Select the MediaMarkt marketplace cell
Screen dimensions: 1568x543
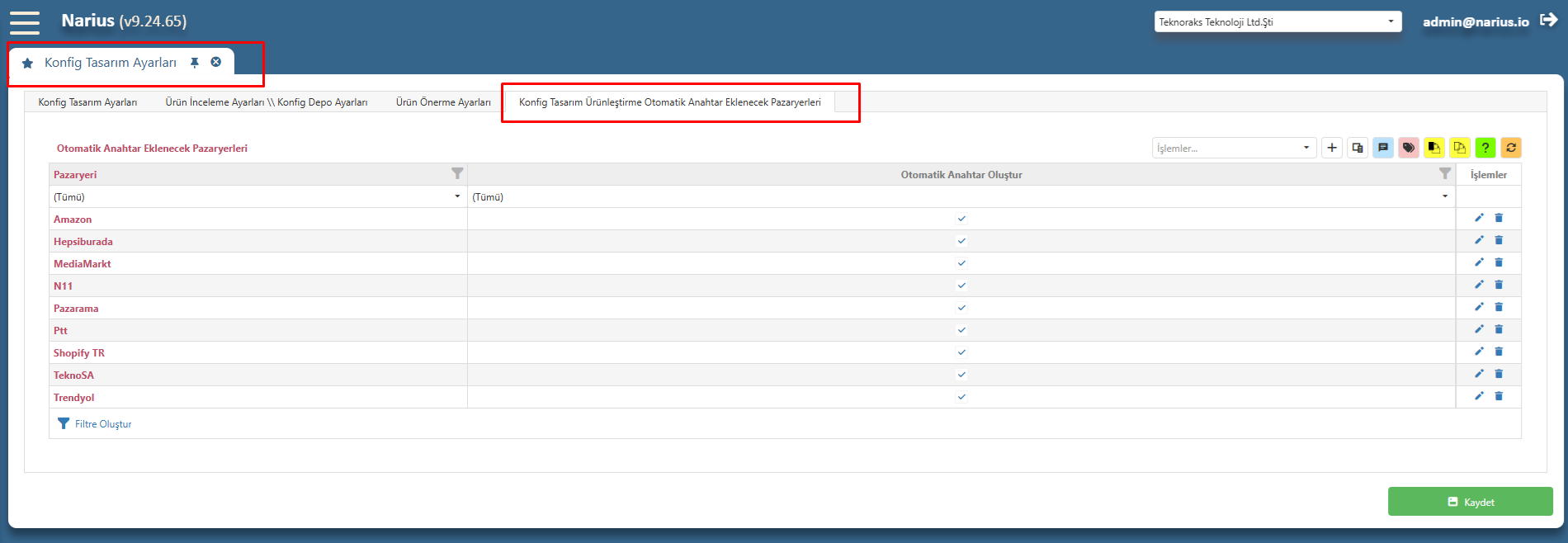[x=258, y=263]
